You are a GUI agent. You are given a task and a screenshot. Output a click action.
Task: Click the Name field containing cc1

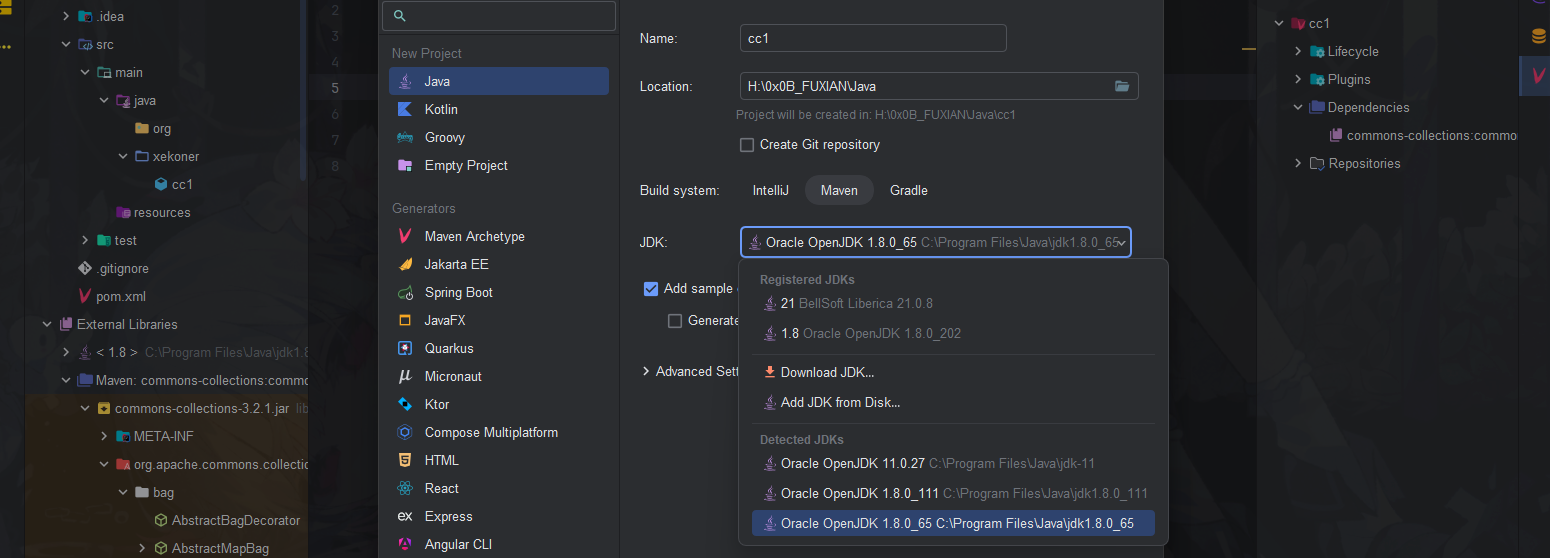[873, 38]
